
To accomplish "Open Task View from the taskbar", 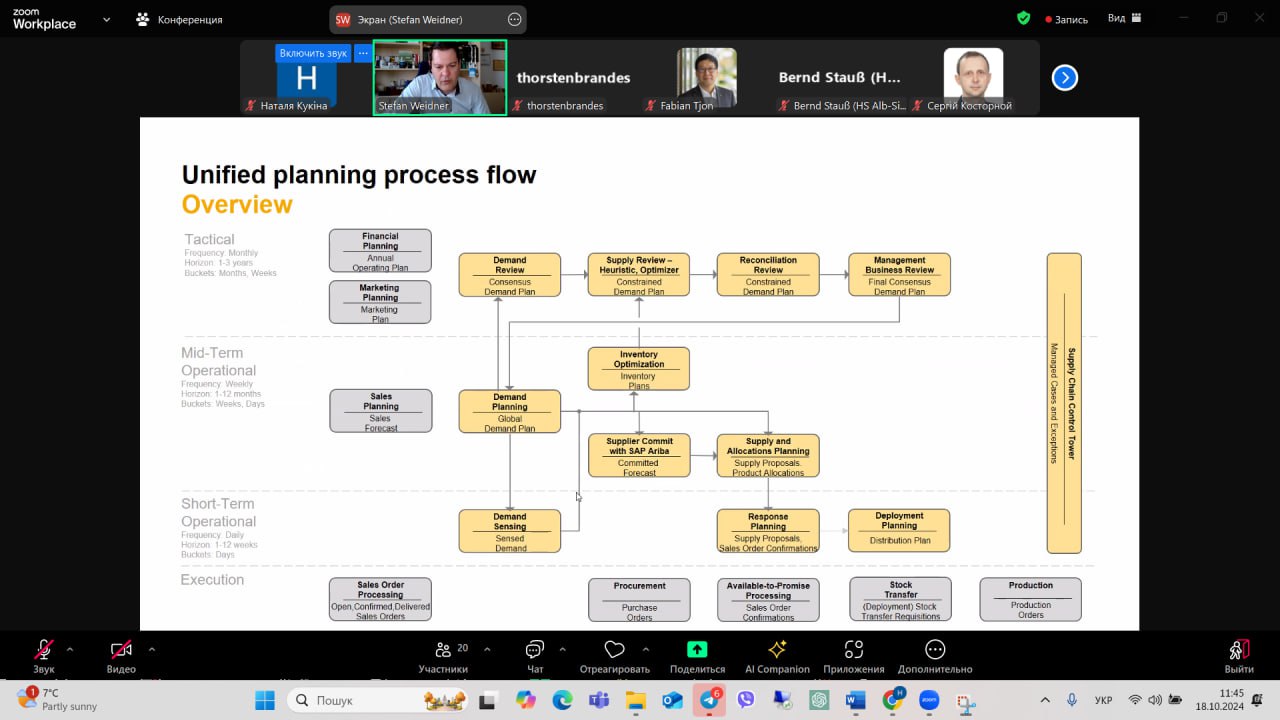I will (x=487, y=700).
